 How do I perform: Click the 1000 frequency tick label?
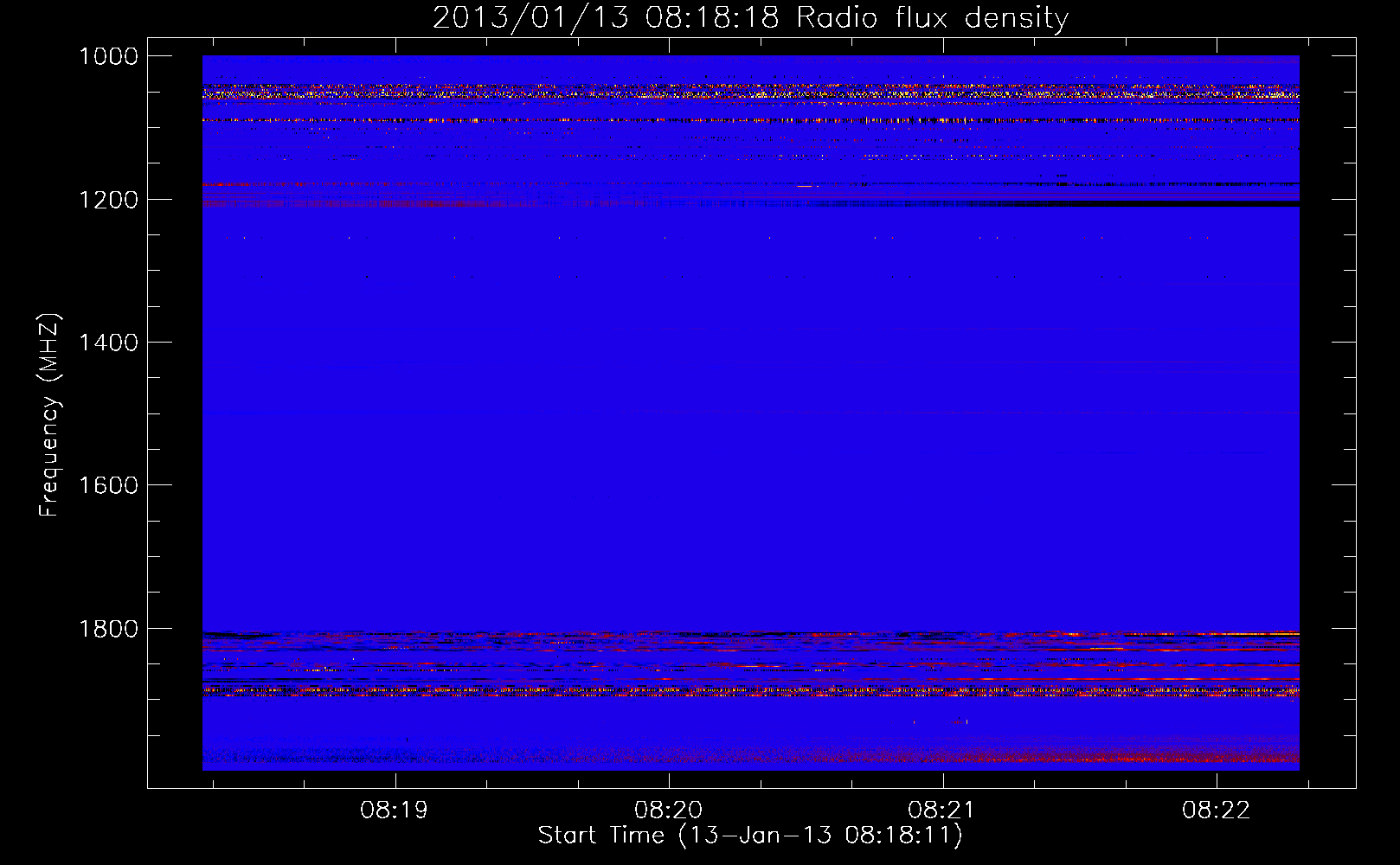[x=109, y=56]
